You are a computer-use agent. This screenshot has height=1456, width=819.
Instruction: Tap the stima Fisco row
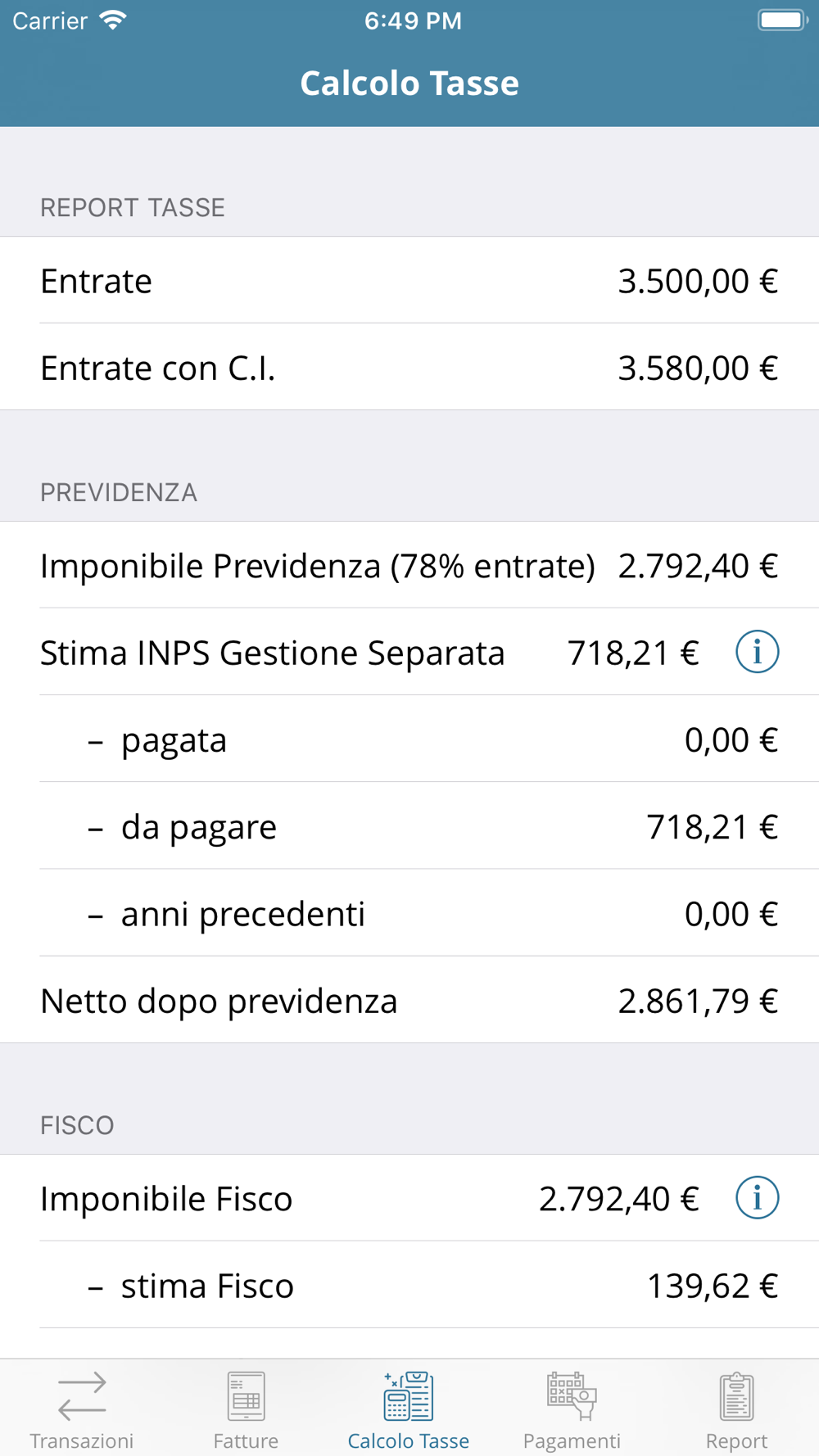409,1286
